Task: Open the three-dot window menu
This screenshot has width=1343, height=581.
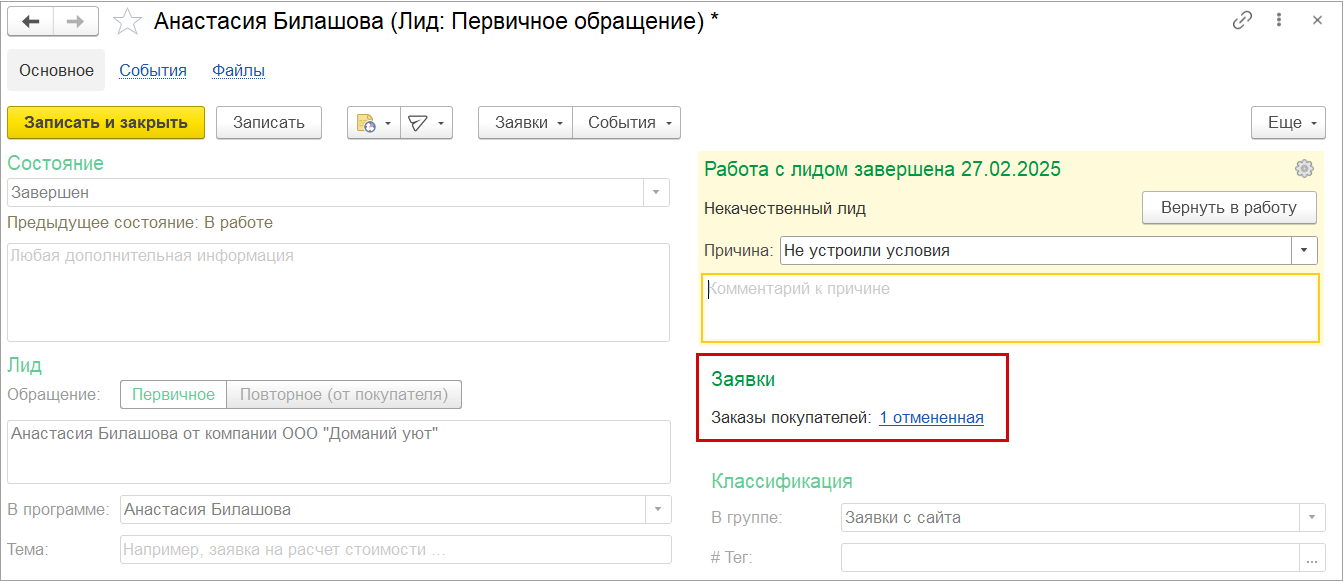Action: point(1279,20)
